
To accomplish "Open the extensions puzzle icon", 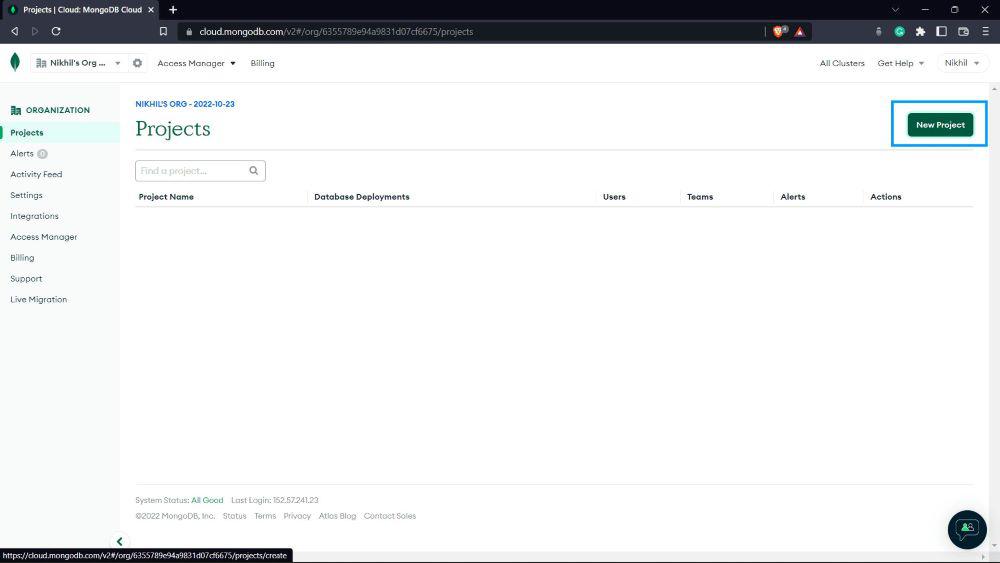I will click(x=920, y=31).
